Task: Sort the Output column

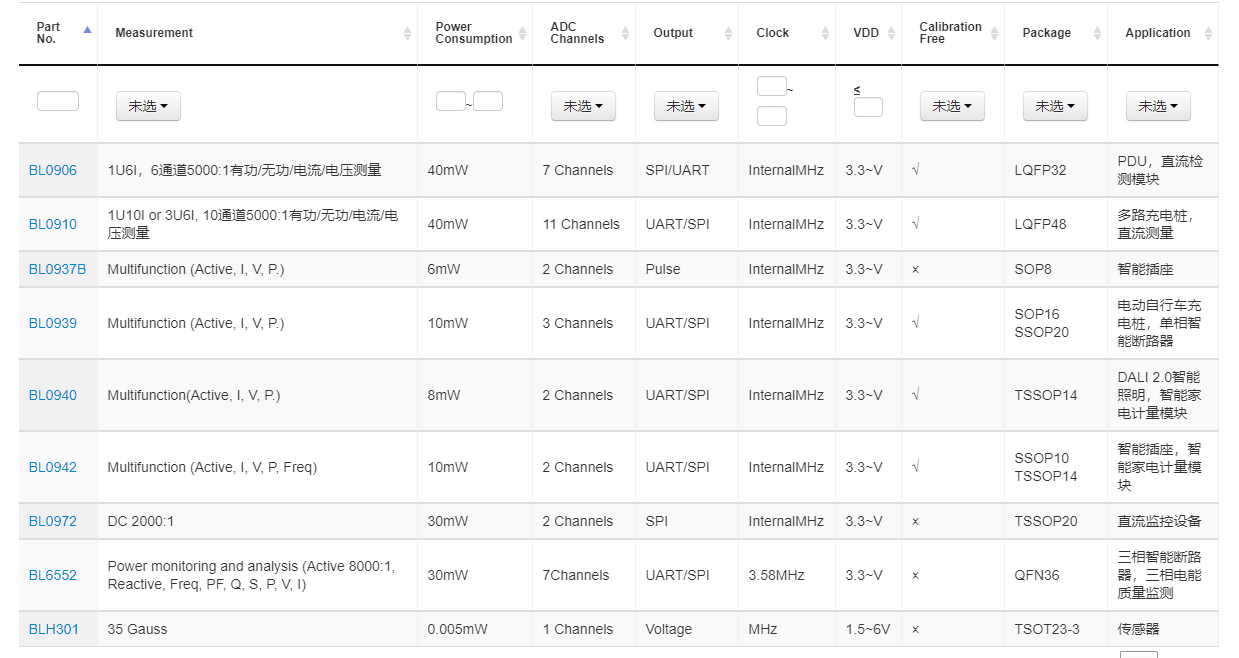Action: [726, 32]
